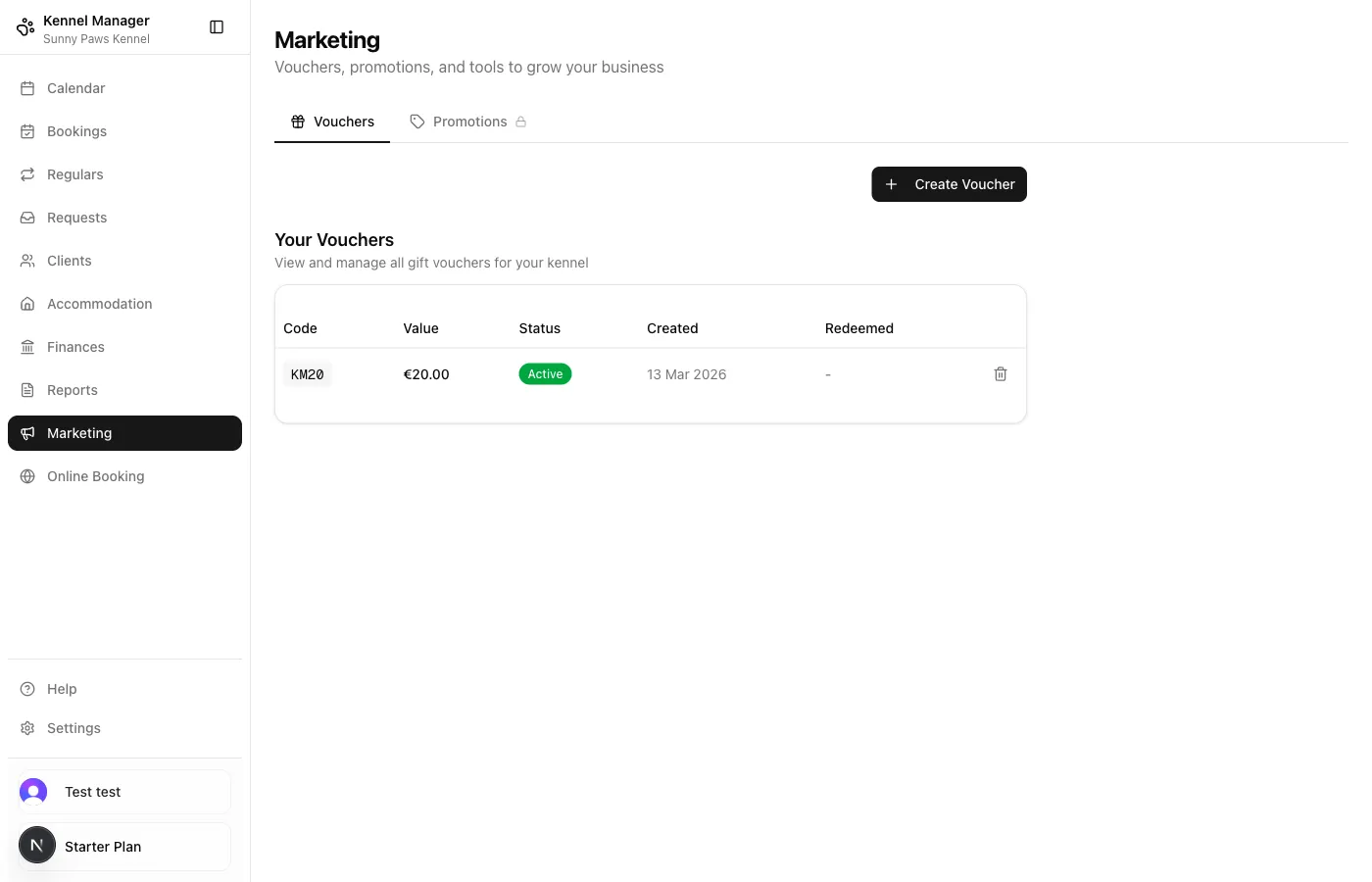This screenshot has height=882, width=1372.
Task: Select the Bookings icon in the sidebar
Action: [26, 130]
